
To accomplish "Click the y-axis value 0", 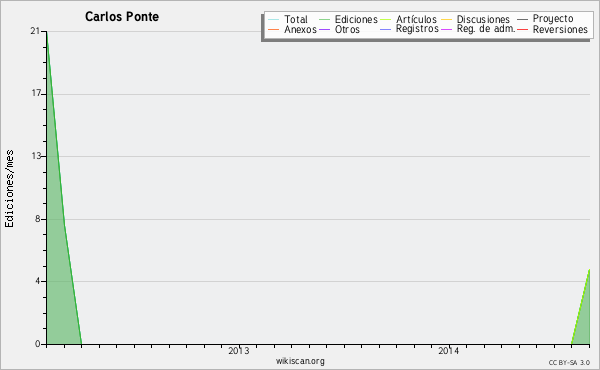I will point(38,344).
